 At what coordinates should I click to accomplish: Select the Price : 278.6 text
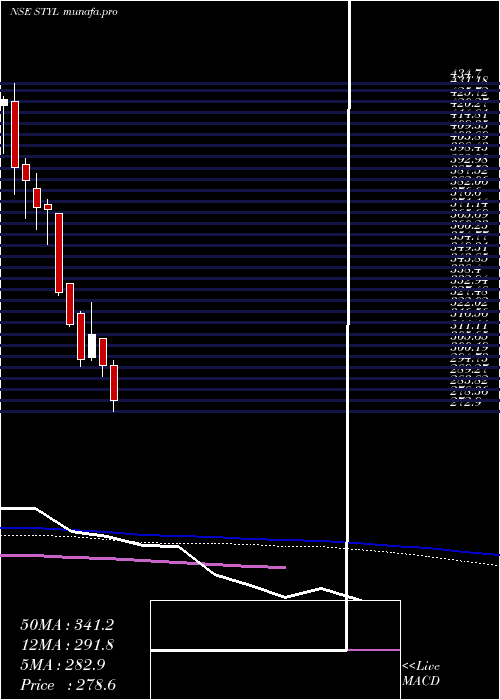pos(68,685)
